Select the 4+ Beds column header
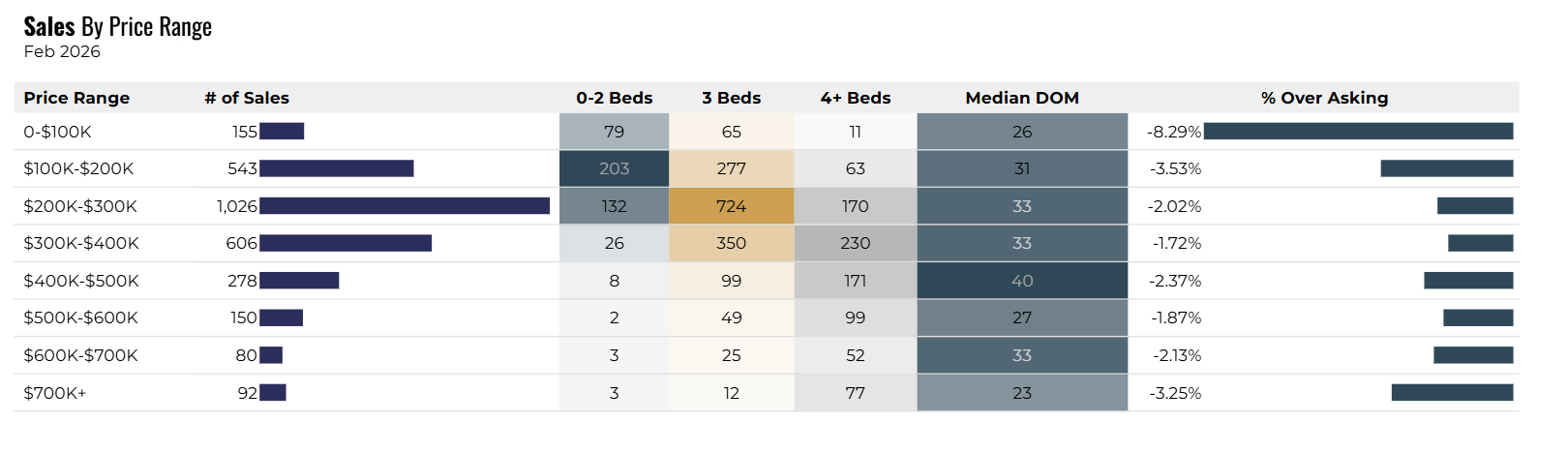This screenshot has width=1568, height=453. [855, 98]
